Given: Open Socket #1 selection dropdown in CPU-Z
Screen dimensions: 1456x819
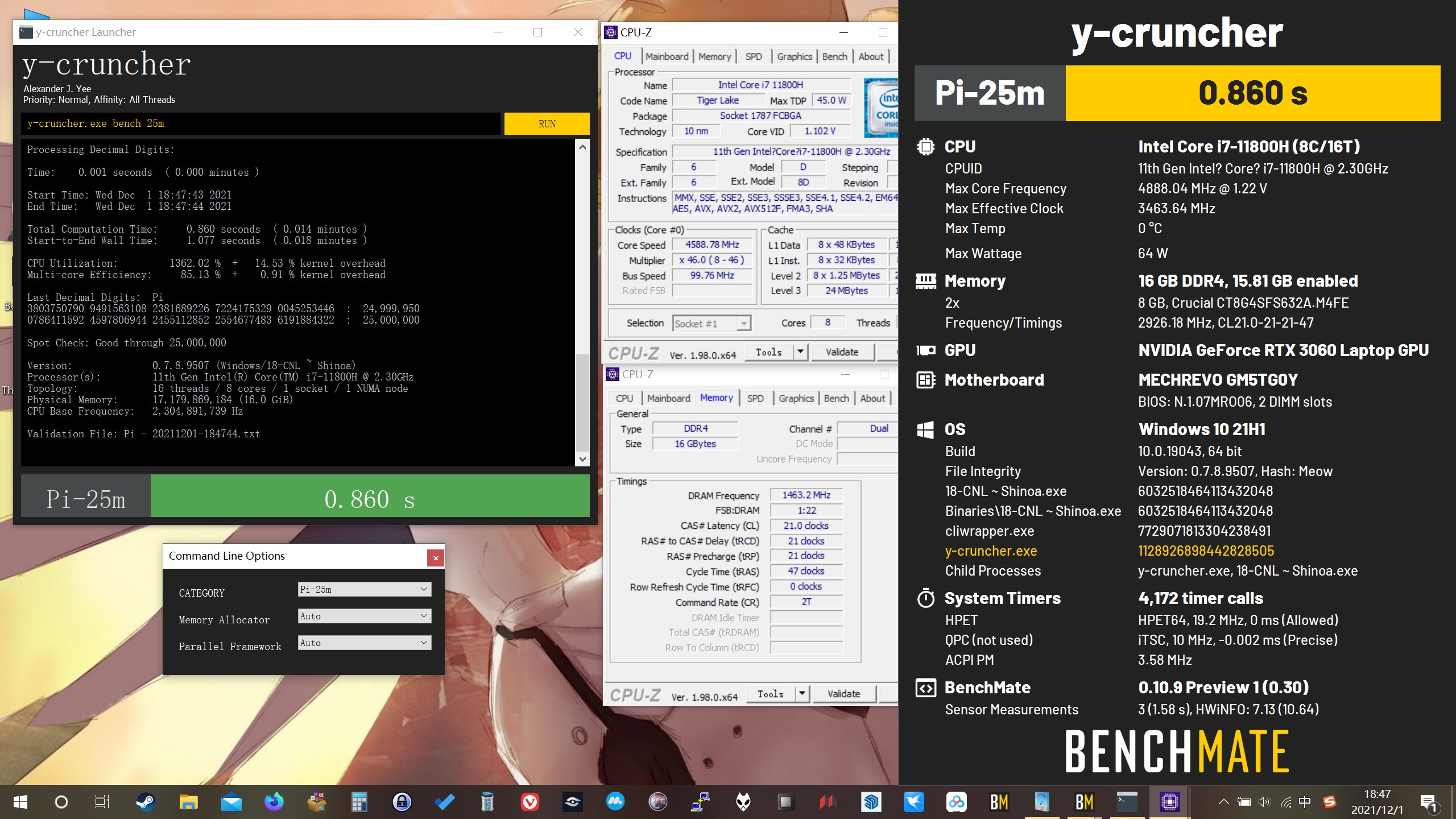Looking at the screenshot, I should click(712, 324).
